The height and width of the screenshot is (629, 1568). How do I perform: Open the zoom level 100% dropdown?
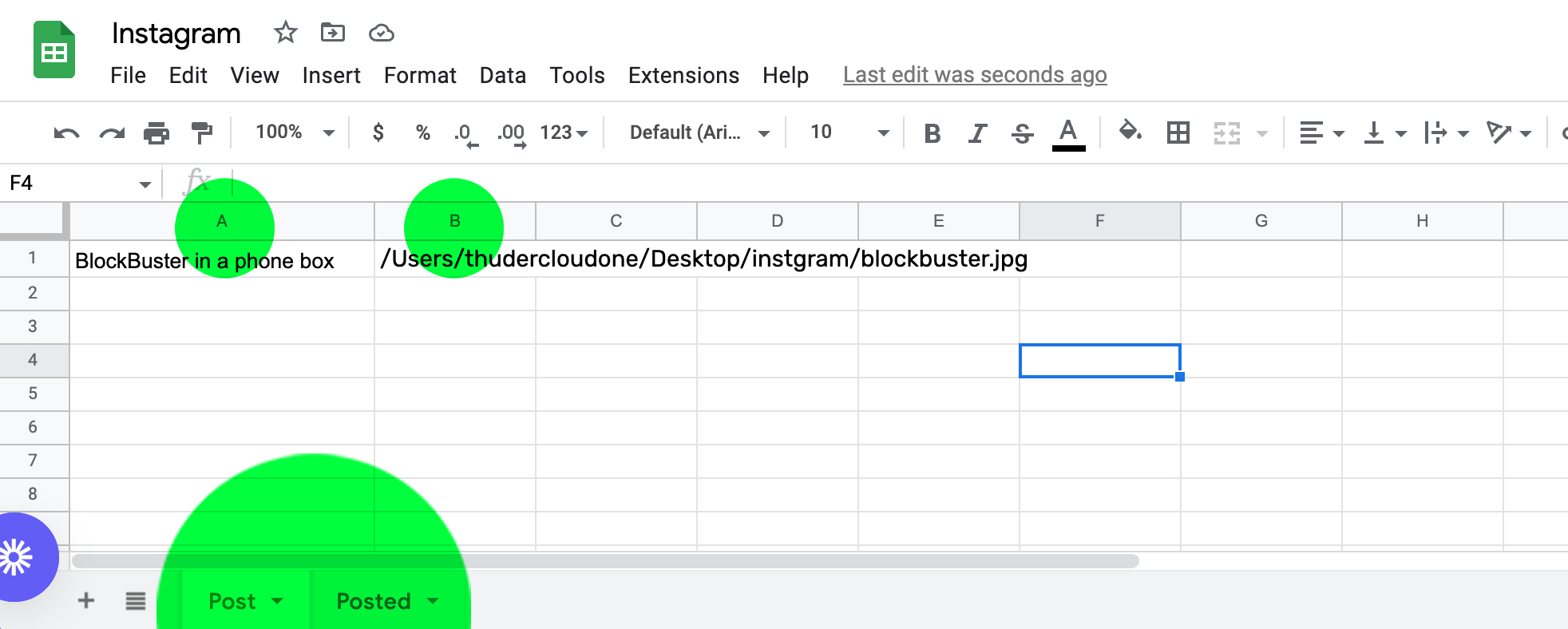click(295, 133)
